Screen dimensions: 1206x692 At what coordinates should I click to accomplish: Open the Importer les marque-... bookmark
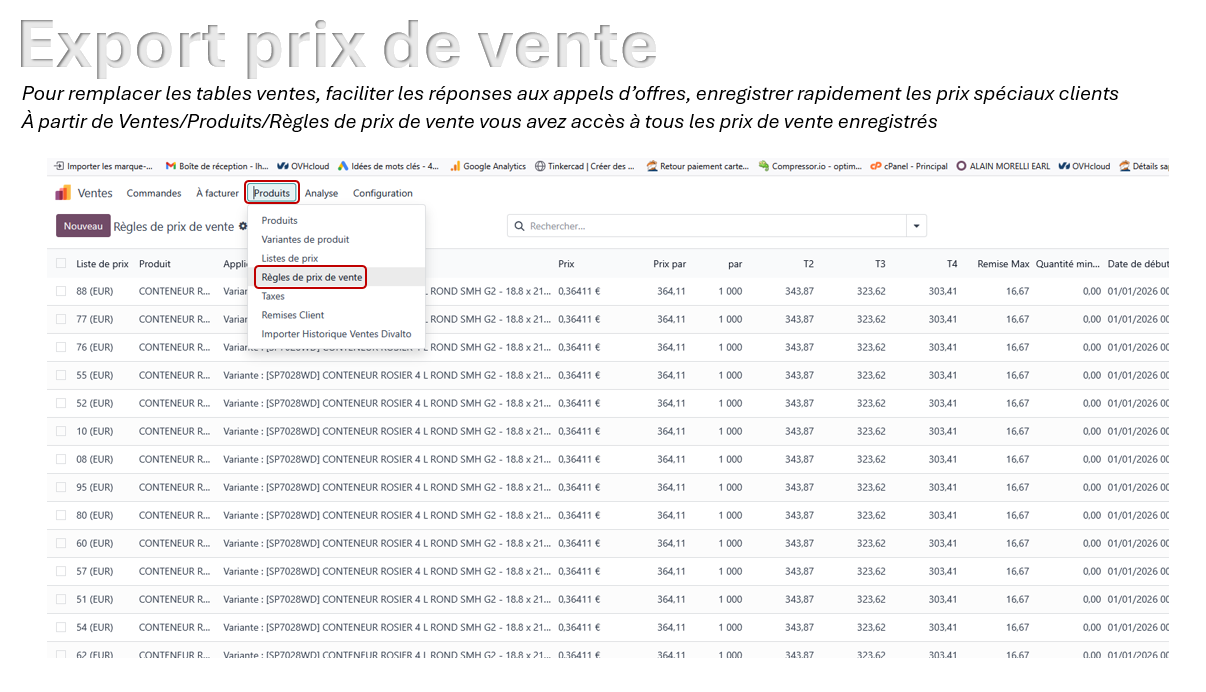[x=104, y=166]
